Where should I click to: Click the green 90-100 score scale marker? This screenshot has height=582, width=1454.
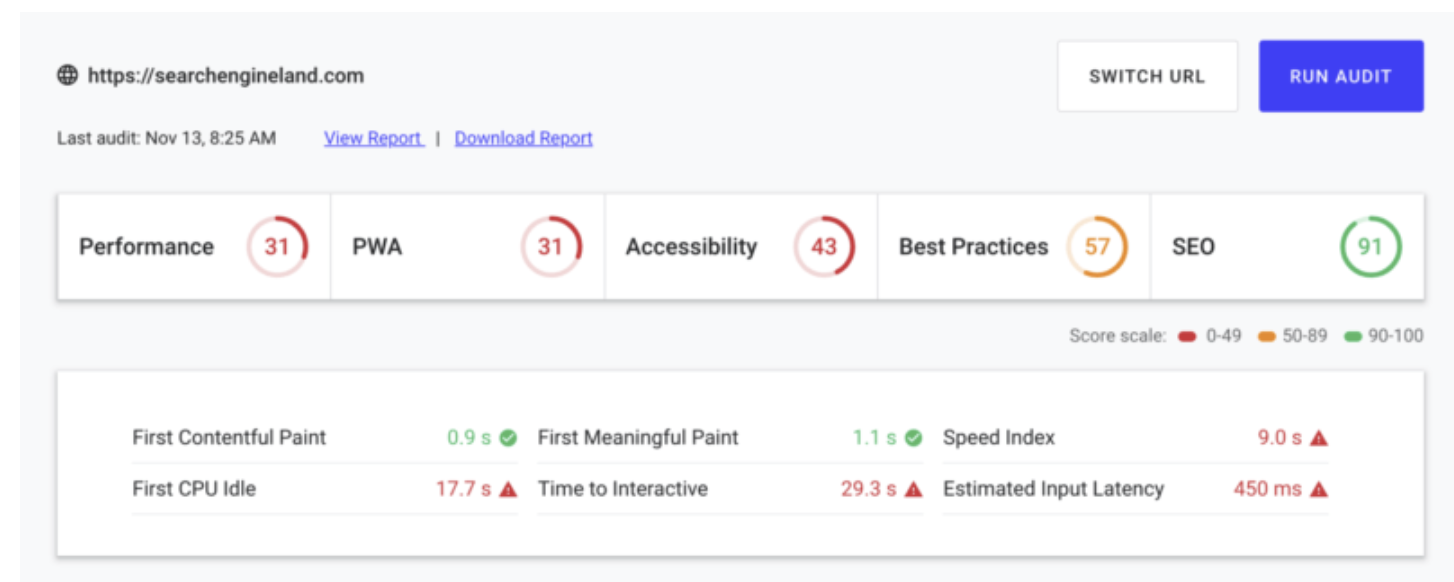[1353, 337]
